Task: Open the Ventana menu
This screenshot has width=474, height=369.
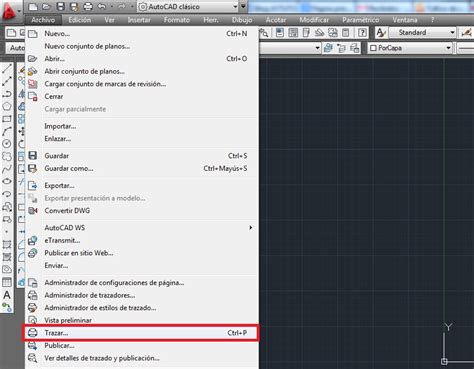Action: [x=405, y=20]
